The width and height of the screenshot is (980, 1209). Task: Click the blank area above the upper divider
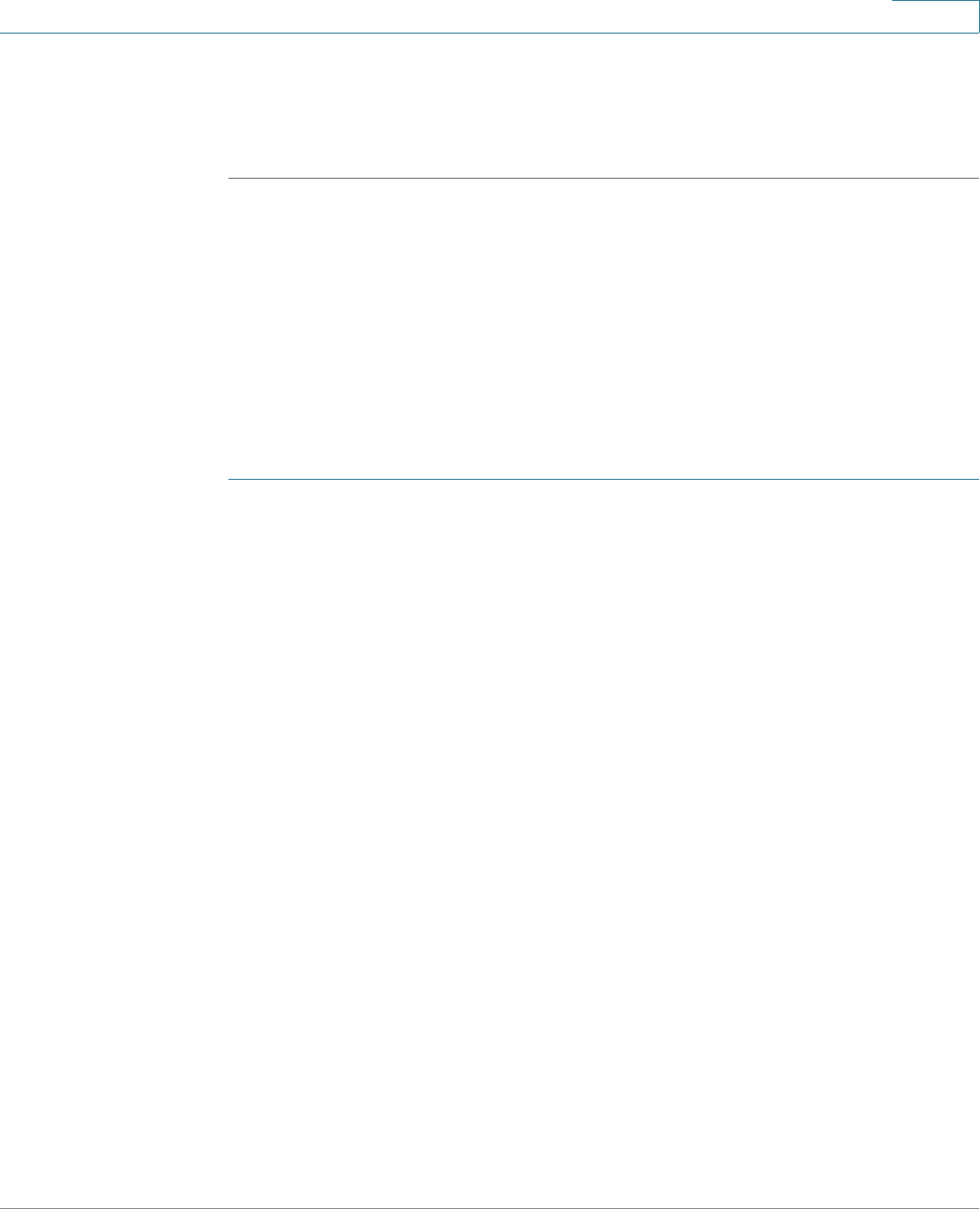[604, 106]
